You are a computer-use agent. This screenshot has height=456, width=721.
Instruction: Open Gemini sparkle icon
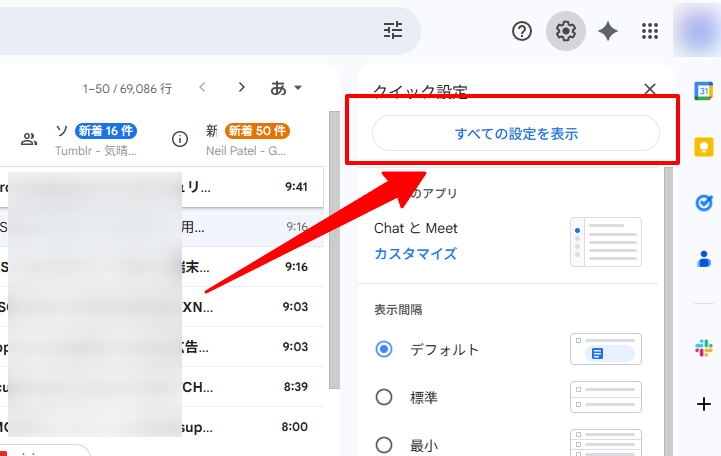coord(608,31)
